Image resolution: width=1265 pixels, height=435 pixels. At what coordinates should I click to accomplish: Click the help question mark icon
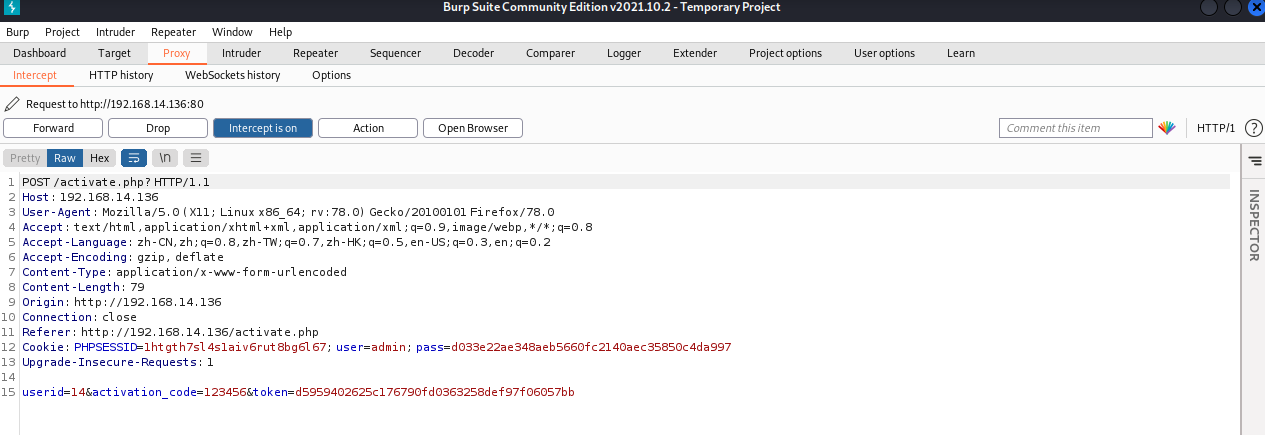click(x=1253, y=128)
